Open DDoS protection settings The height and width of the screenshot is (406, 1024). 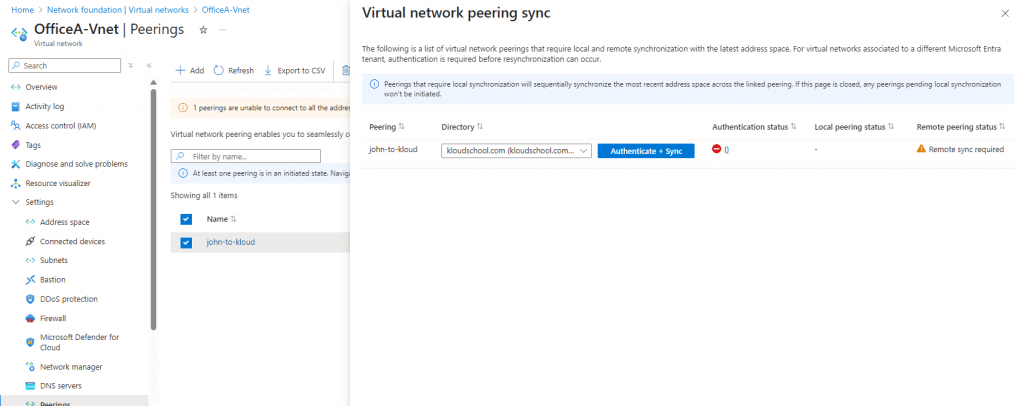click(x=68, y=299)
